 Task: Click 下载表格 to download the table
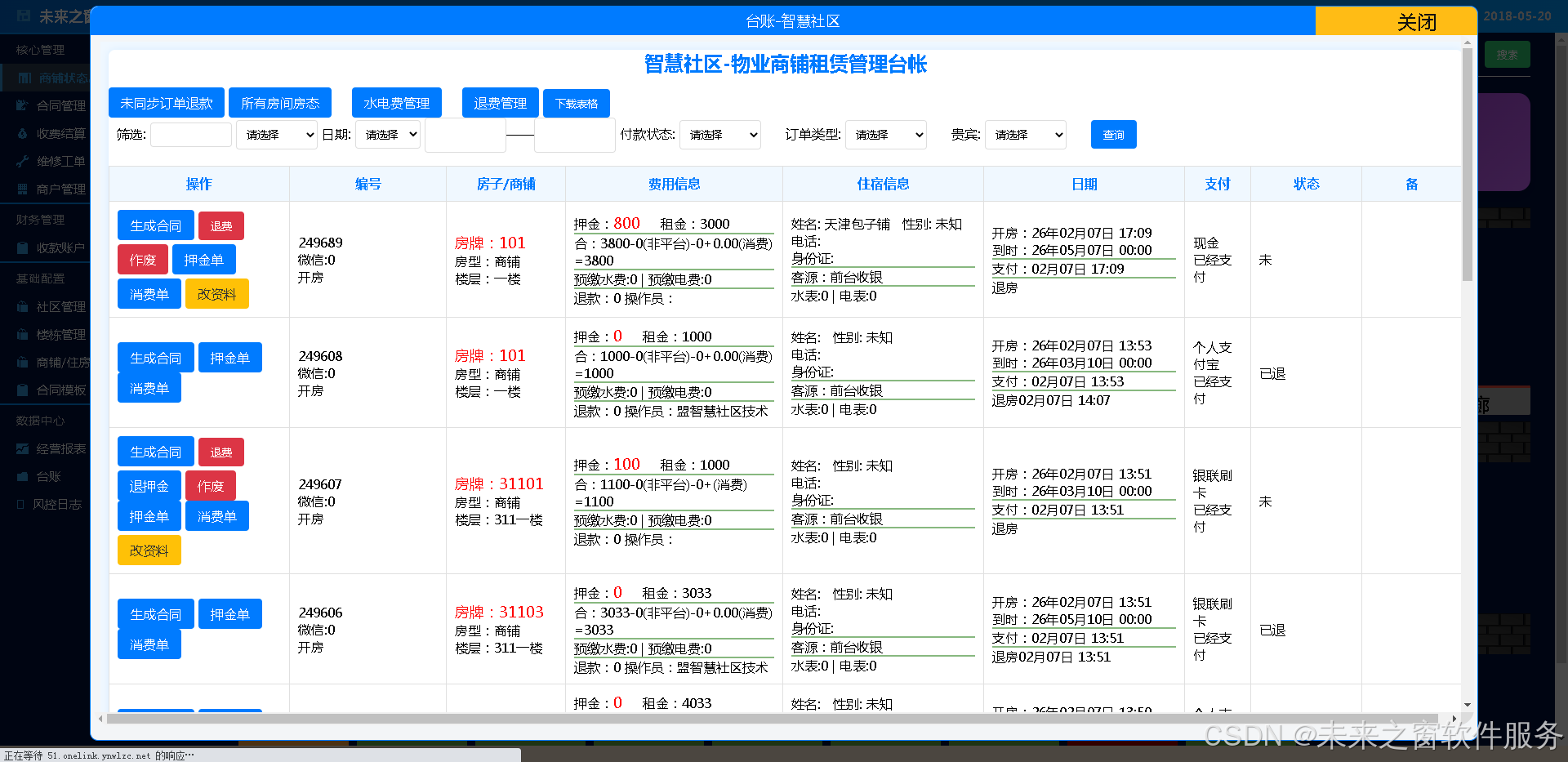tap(576, 104)
